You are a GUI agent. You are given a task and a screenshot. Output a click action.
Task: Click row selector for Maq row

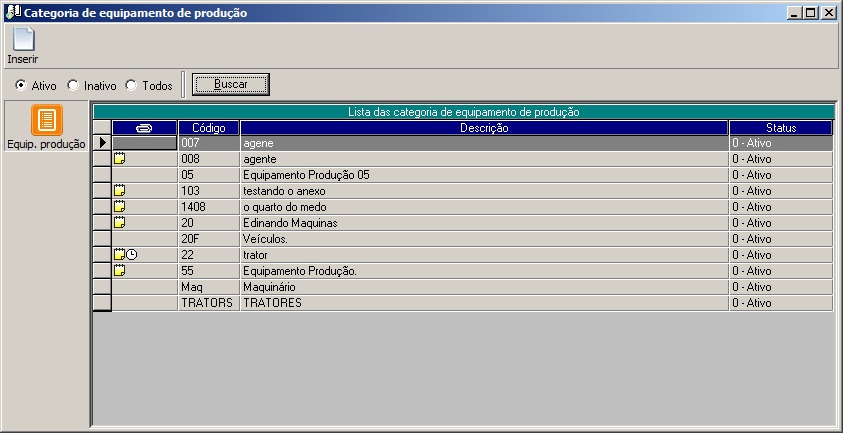pyautogui.click(x=102, y=287)
